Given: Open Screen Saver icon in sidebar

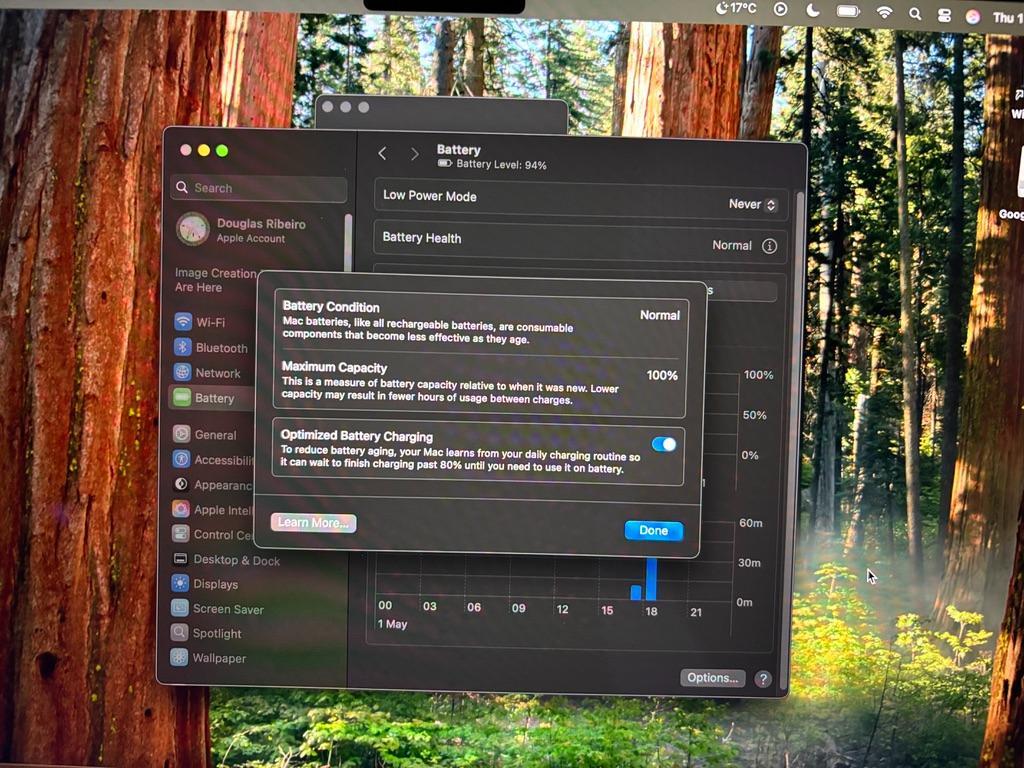Looking at the screenshot, I should (180, 608).
